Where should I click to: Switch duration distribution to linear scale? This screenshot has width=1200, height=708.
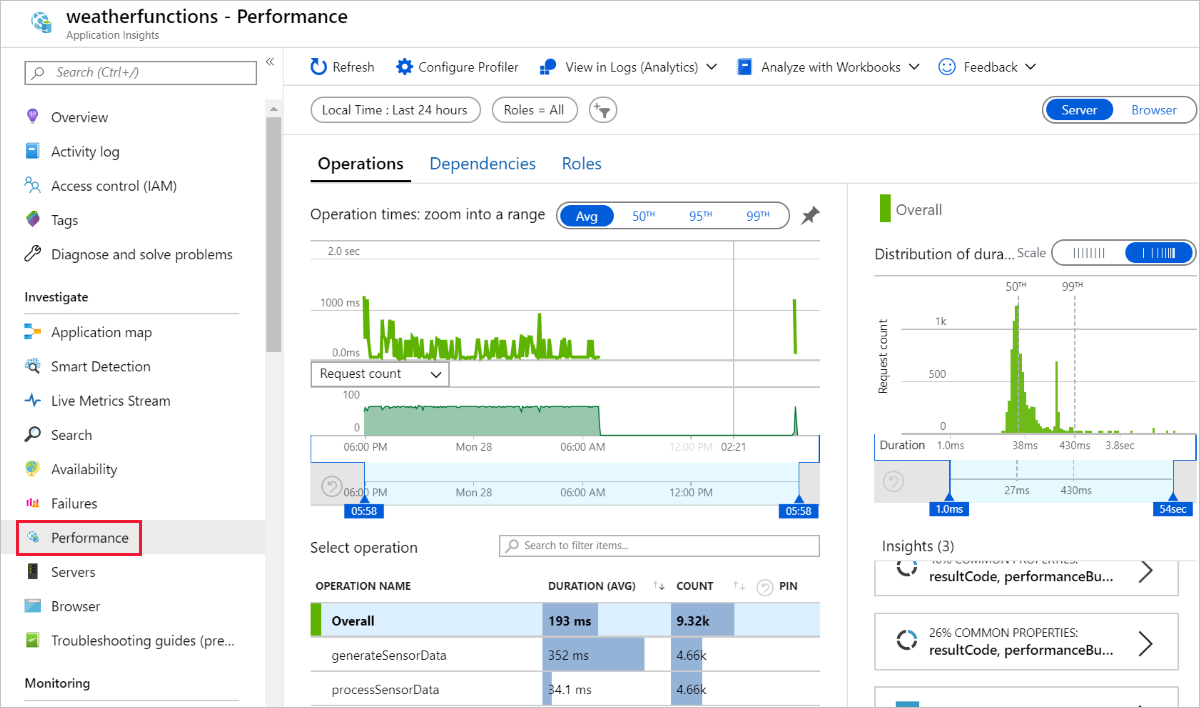[x=1090, y=252]
